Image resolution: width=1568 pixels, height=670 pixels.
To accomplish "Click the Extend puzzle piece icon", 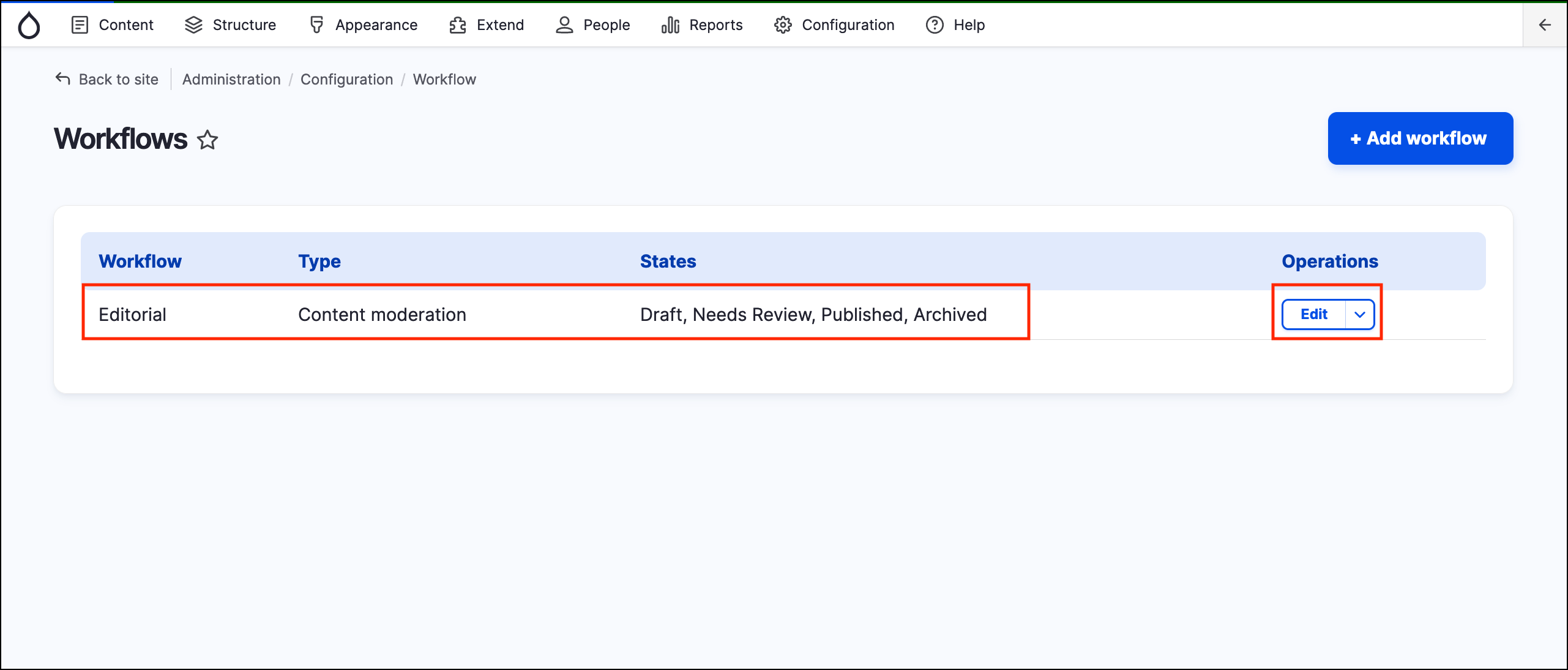I will (458, 25).
